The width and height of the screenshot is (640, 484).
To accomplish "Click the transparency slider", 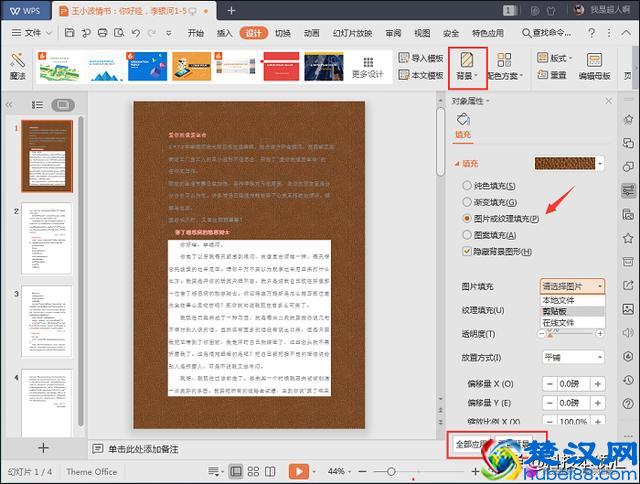I will tap(571, 334).
